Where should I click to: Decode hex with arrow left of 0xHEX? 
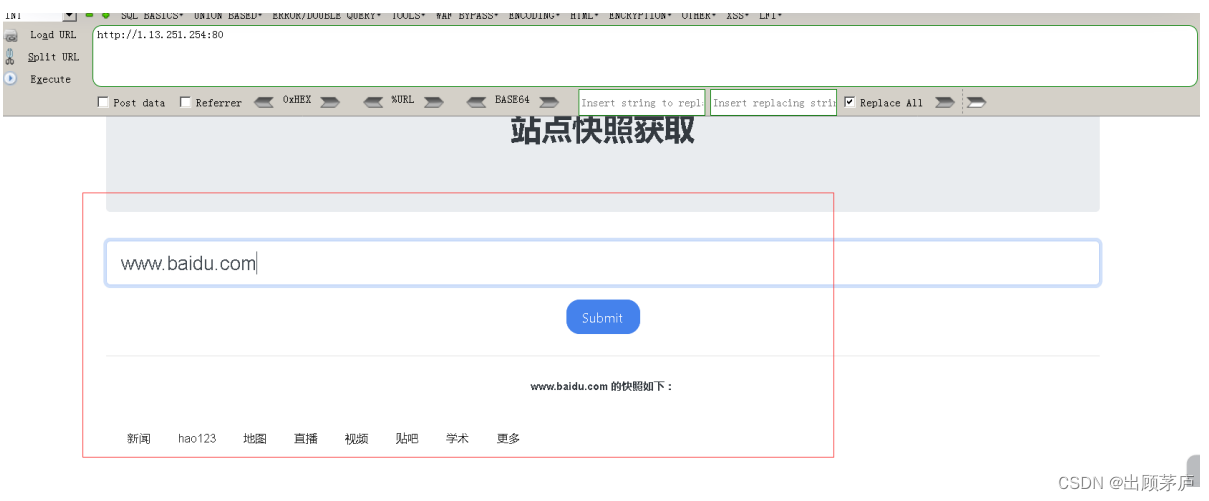(264, 102)
